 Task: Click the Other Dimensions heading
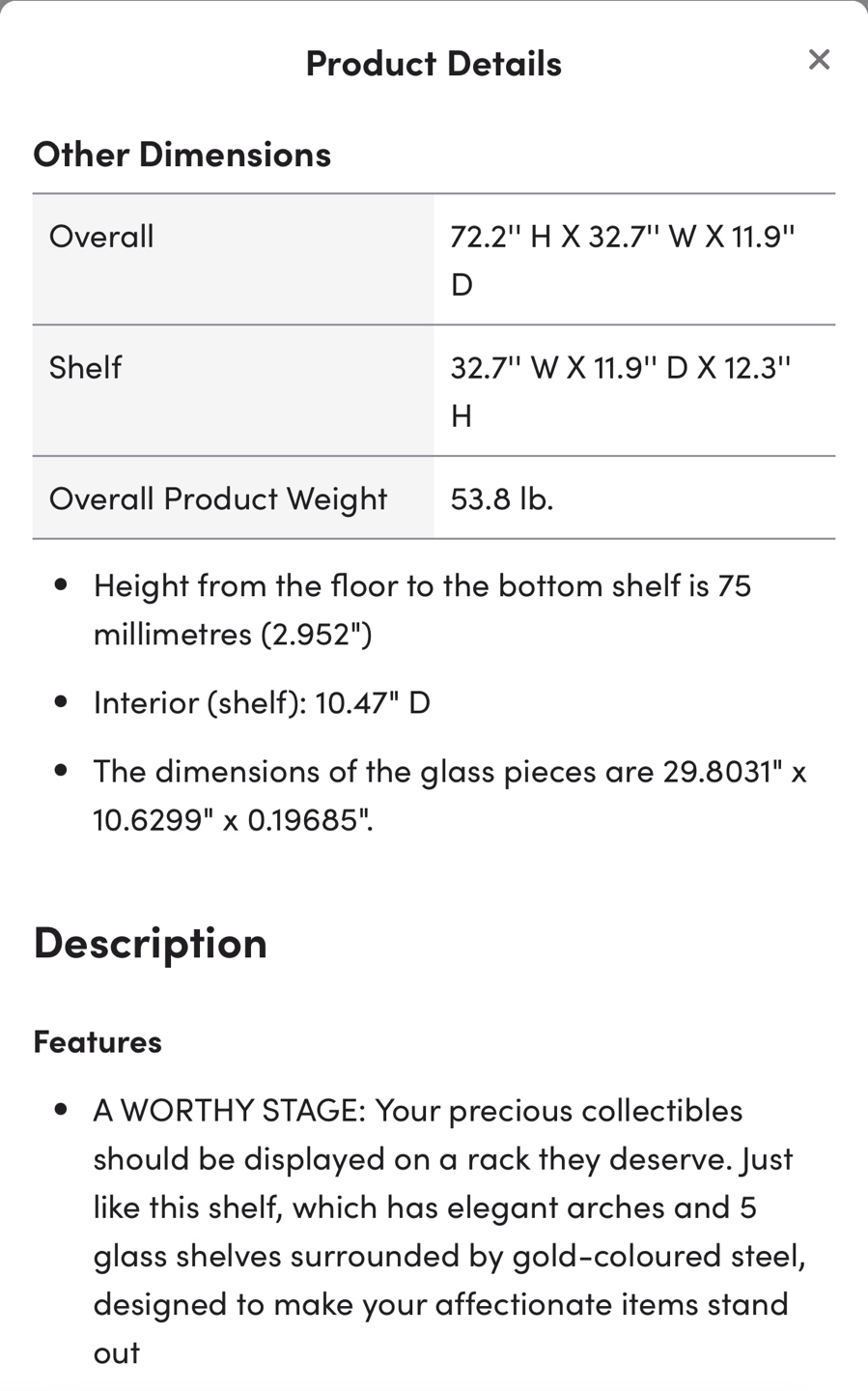point(182,155)
